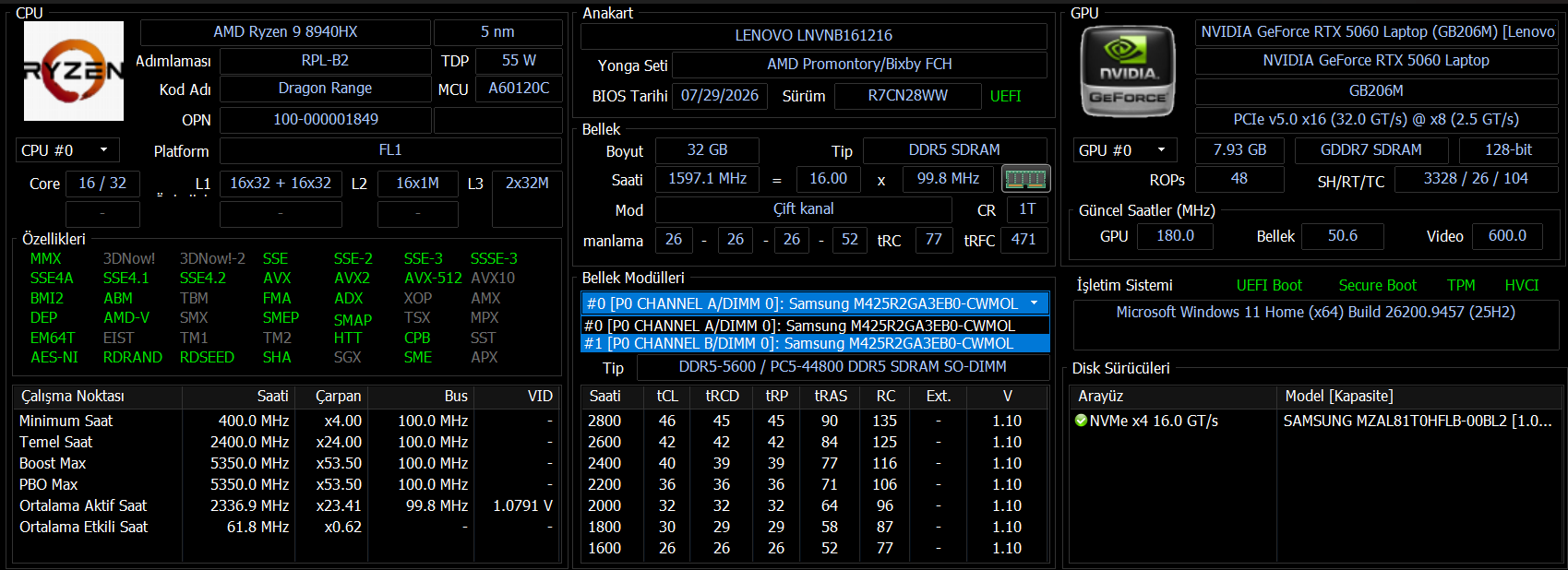1568x570 pixels.
Task: Click the green check icon beside NVMe x4
Action: 1081,421
